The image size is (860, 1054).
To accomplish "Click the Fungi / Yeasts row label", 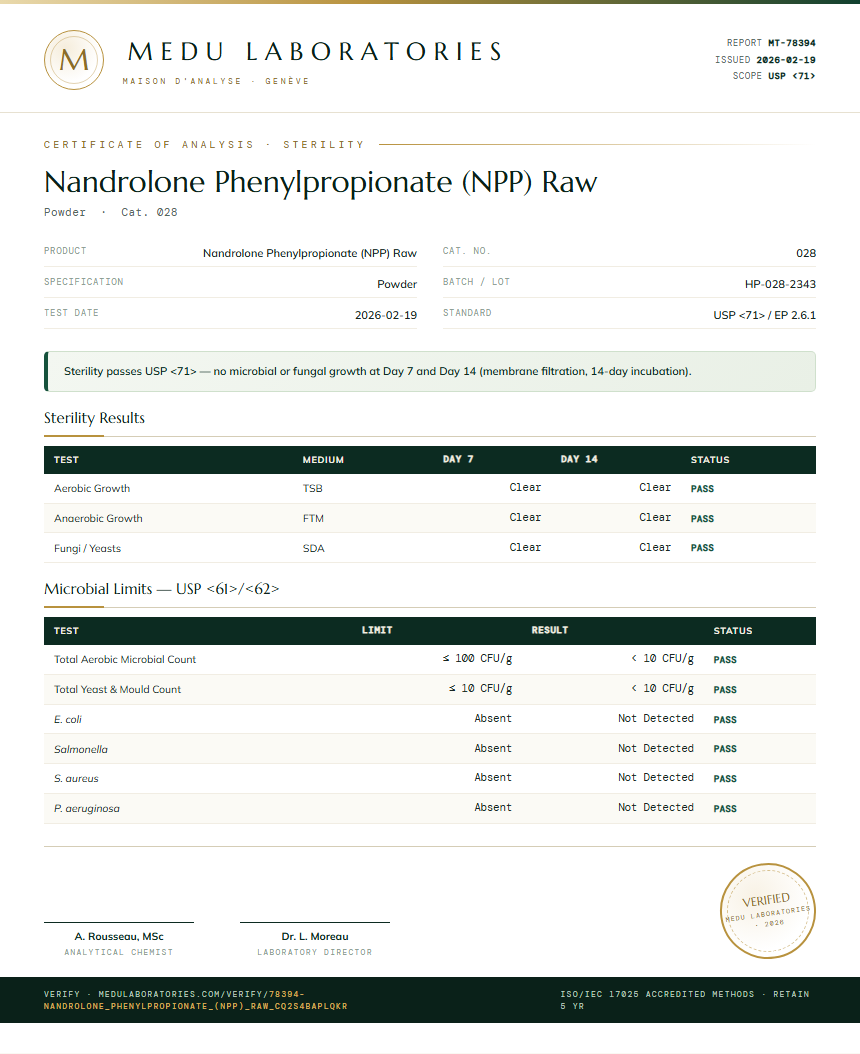I will 87,549.
